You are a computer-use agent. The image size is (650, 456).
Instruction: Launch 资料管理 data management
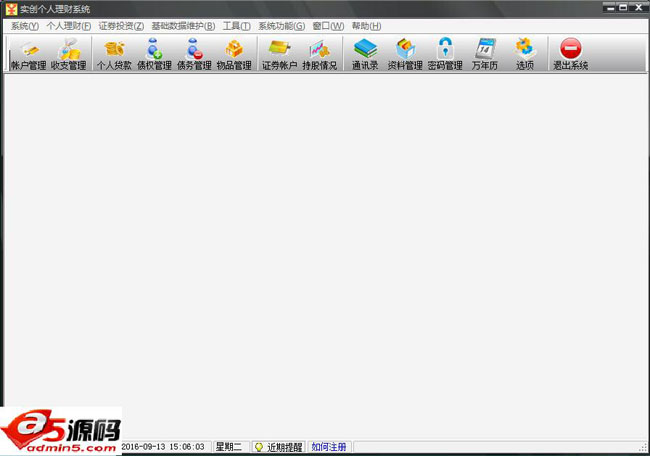coord(405,54)
